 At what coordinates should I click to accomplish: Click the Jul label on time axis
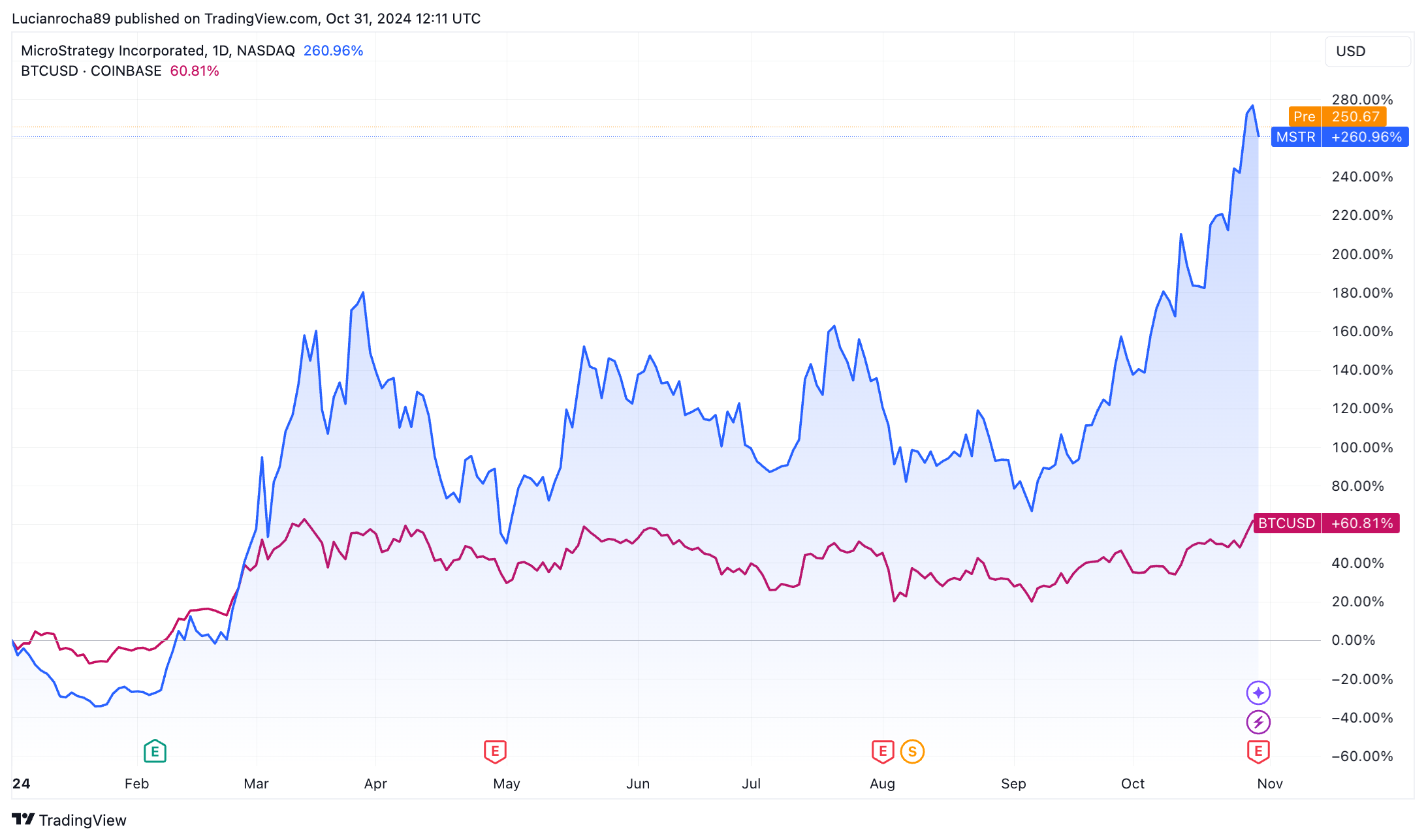(751, 784)
